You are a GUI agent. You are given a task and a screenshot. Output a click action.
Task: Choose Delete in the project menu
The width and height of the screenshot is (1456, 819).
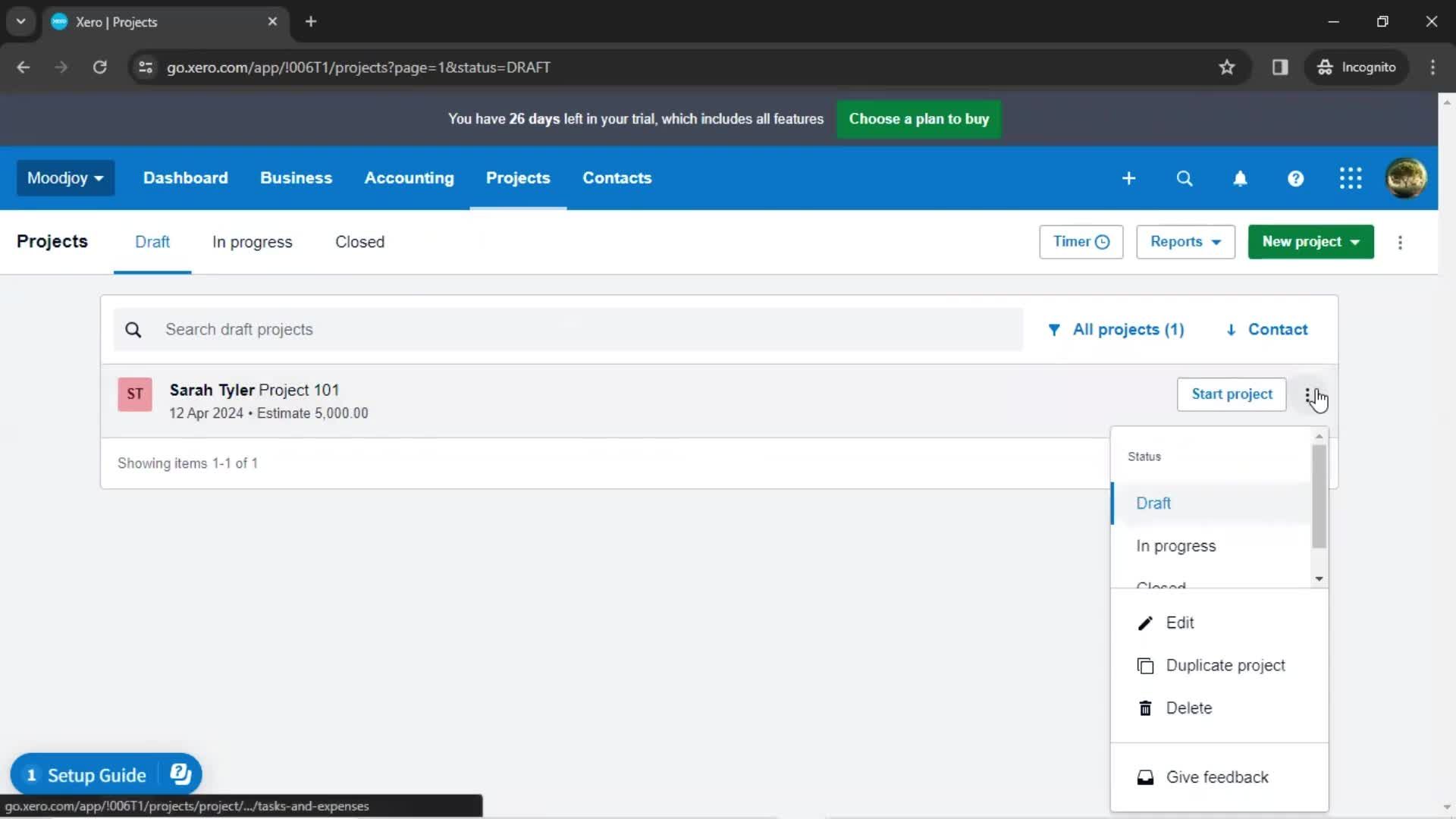click(1219, 708)
